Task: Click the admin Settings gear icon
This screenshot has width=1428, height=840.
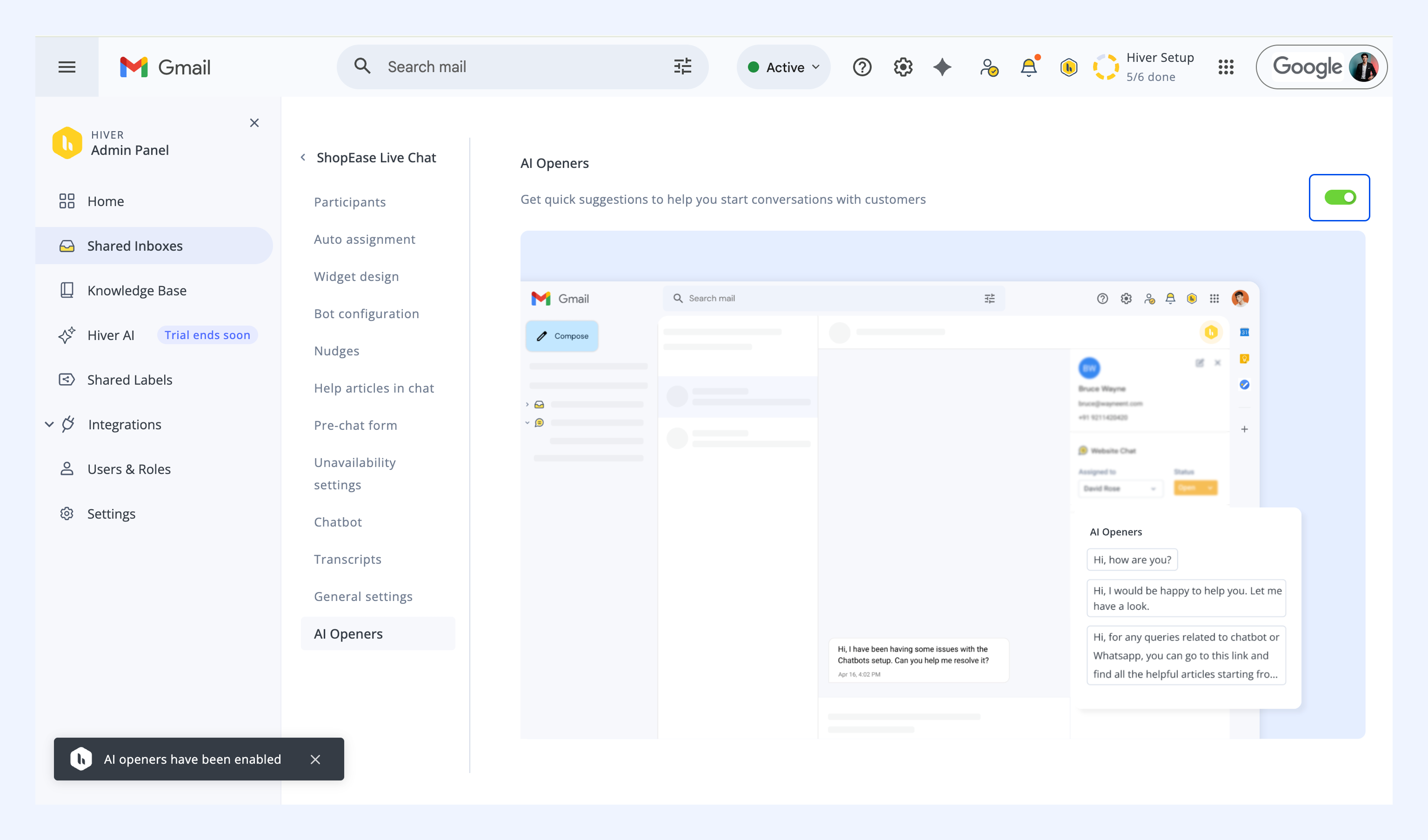Action: [67, 513]
